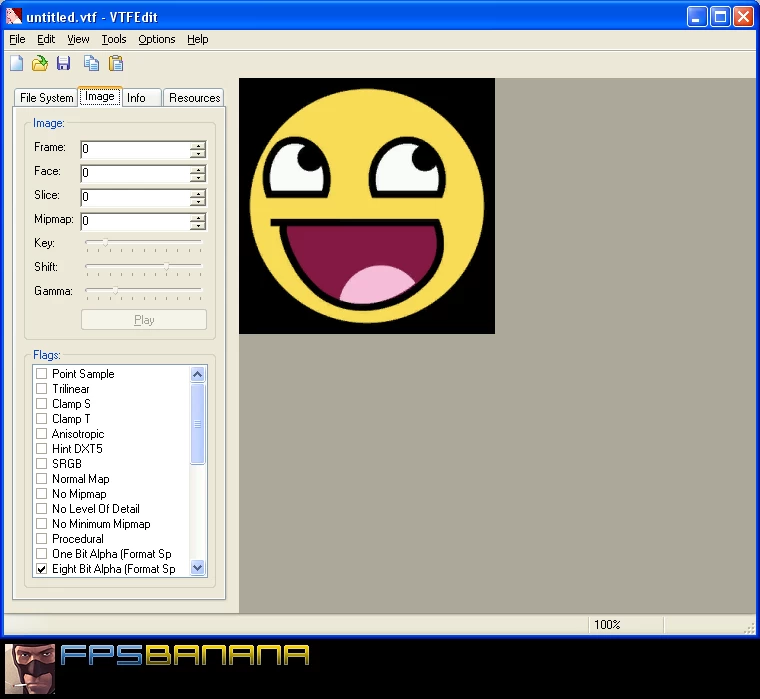Open the Edit menu
Viewport: 760px width, 699px height.
pos(46,39)
